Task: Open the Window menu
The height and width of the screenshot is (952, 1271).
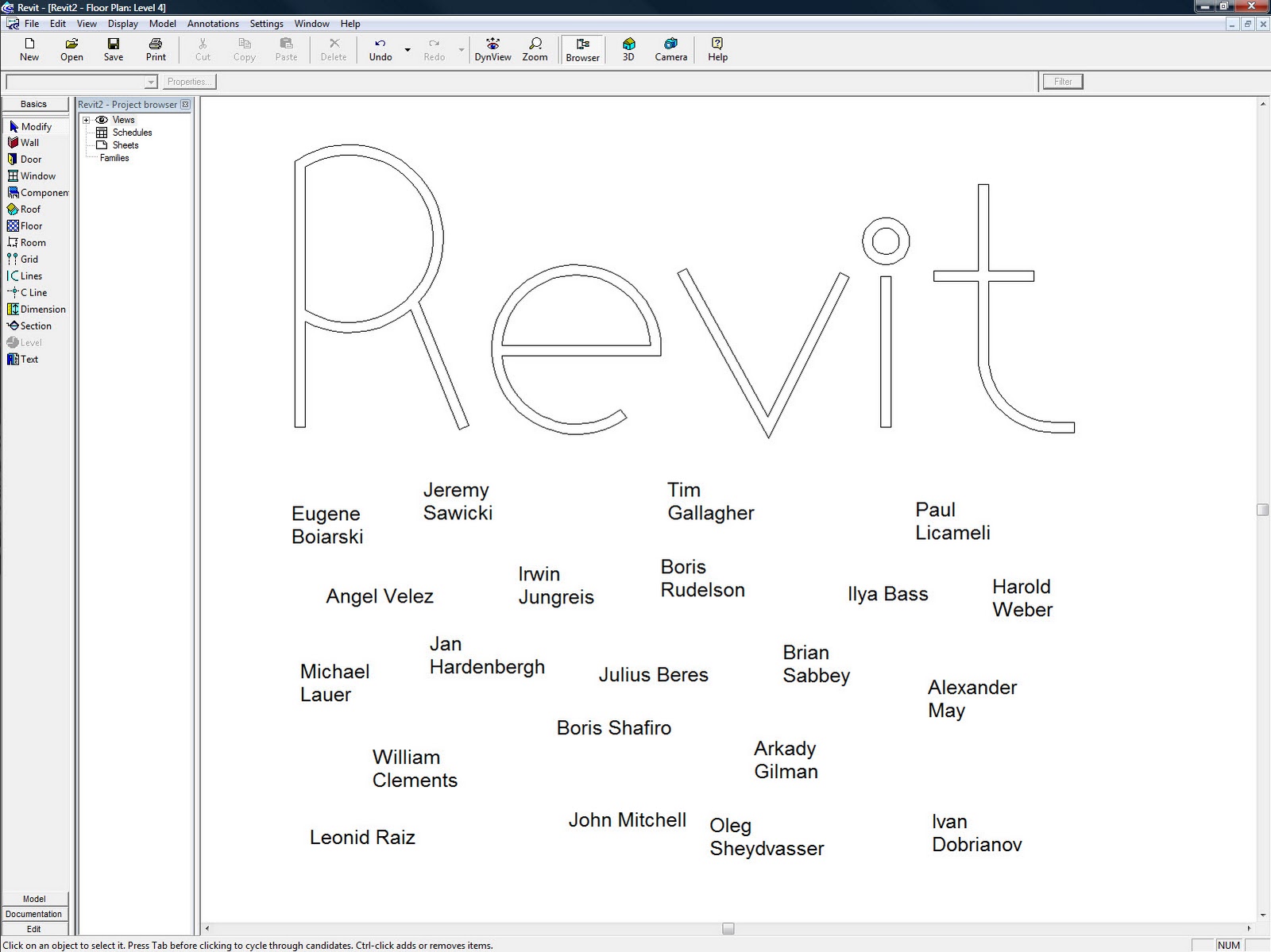Action: [312, 24]
